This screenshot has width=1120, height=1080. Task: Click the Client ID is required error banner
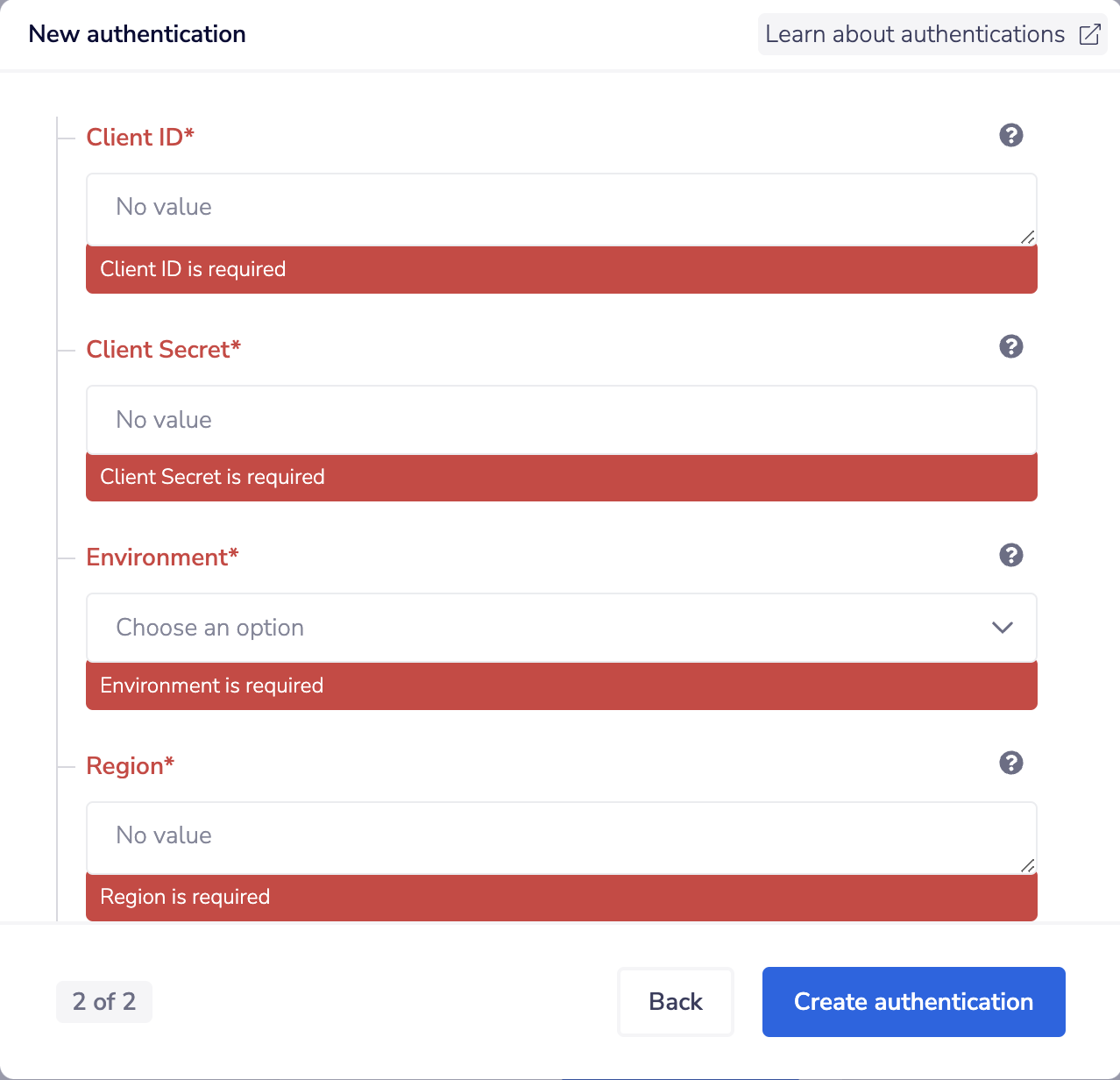point(561,269)
